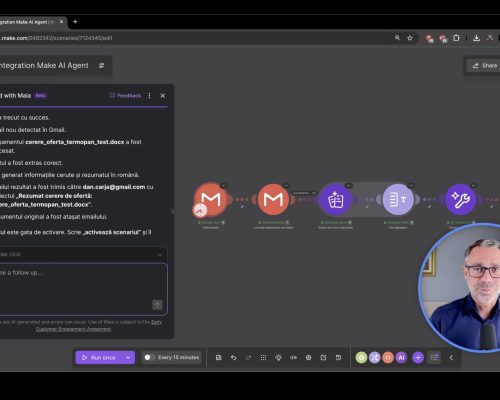This screenshot has height=400, width=500.
Task: Open the first Gmail watch emails module
Action: click(211, 199)
